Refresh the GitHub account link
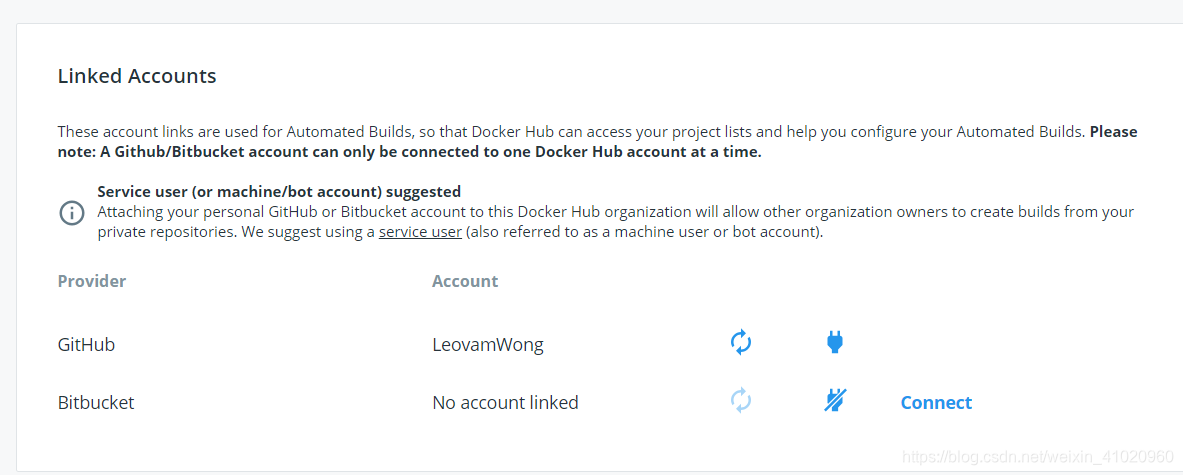Image resolution: width=1183 pixels, height=475 pixels. point(741,343)
